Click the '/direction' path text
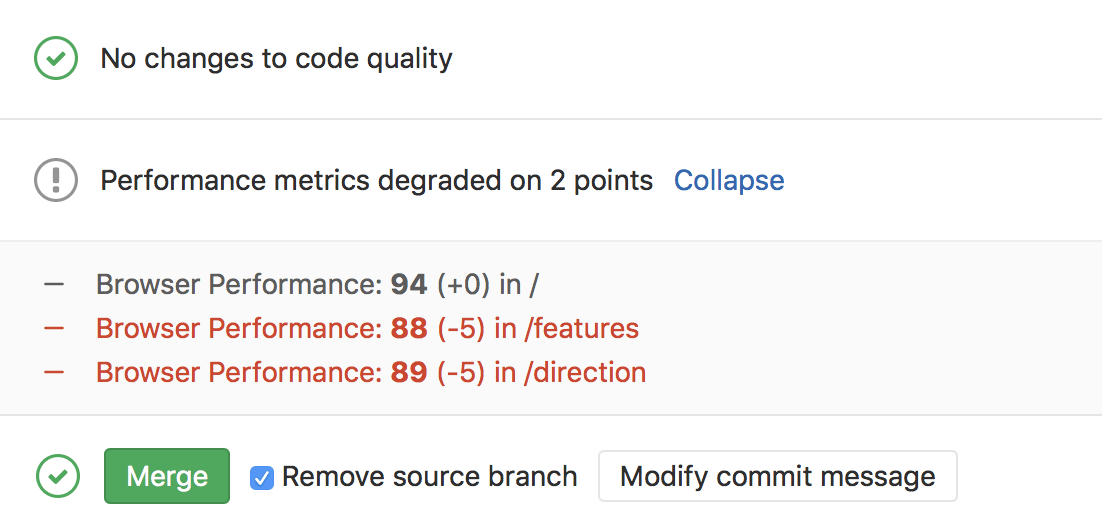The width and height of the screenshot is (1102, 530). [585, 372]
